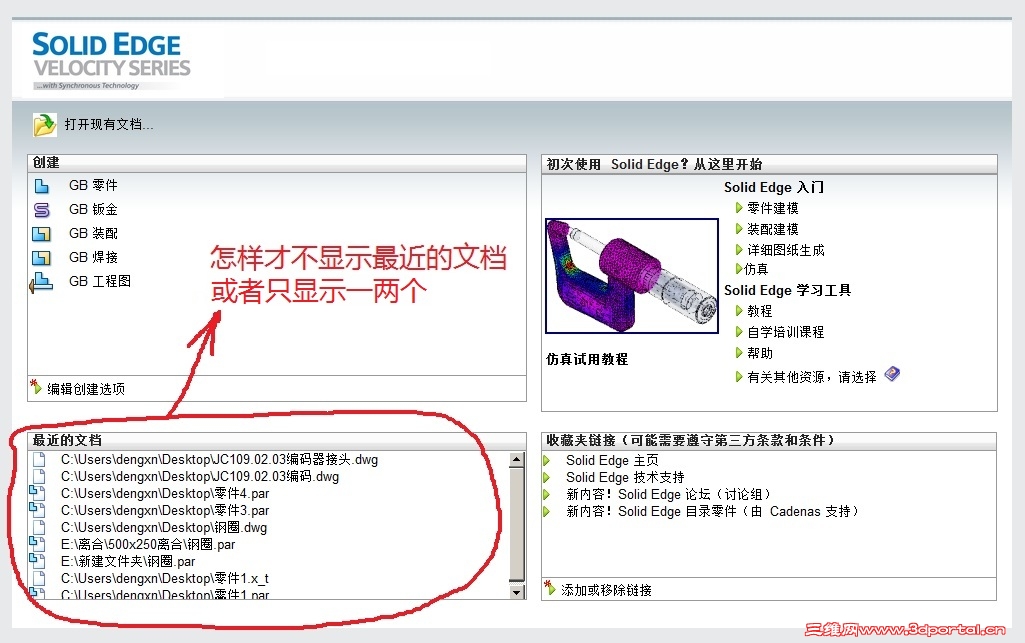Click the 添加或移除链接 star arrow icon
The height and width of the screenshot is (643, 1025).
(x=550, y=588)
